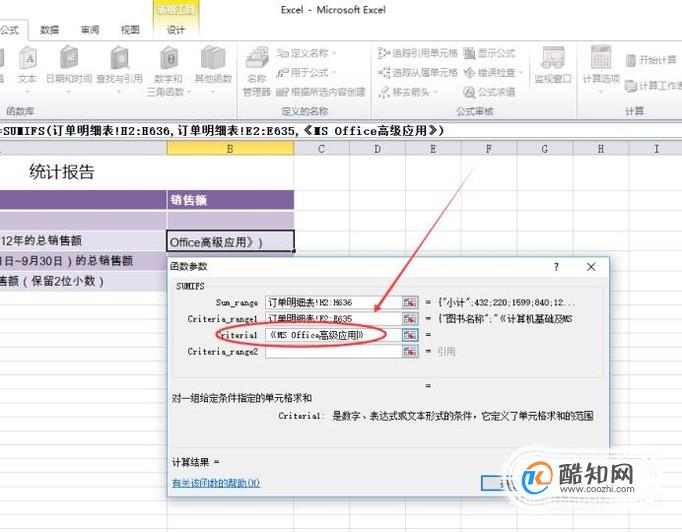Open 错误检查 dropdown arrow
The height and width of the screenshot is (532, 682).
pos(521,73)
